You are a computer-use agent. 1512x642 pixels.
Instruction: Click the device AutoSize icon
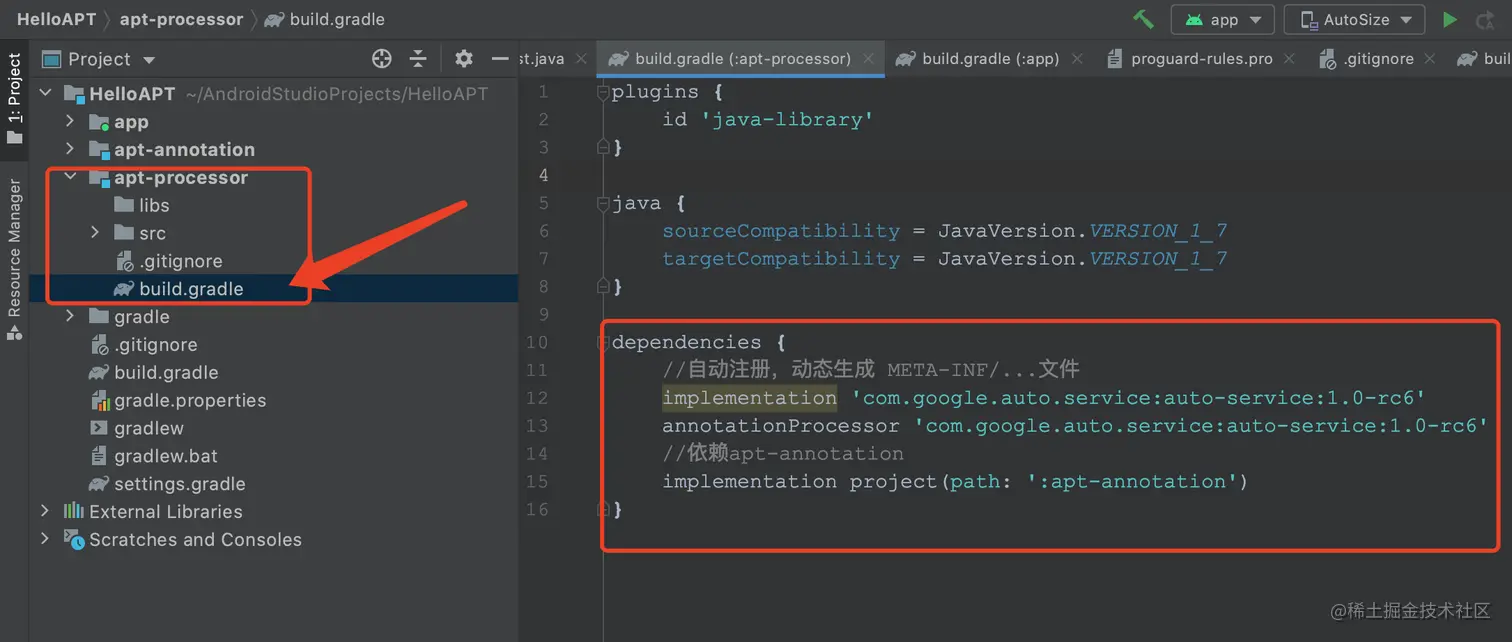point(1311,19)
